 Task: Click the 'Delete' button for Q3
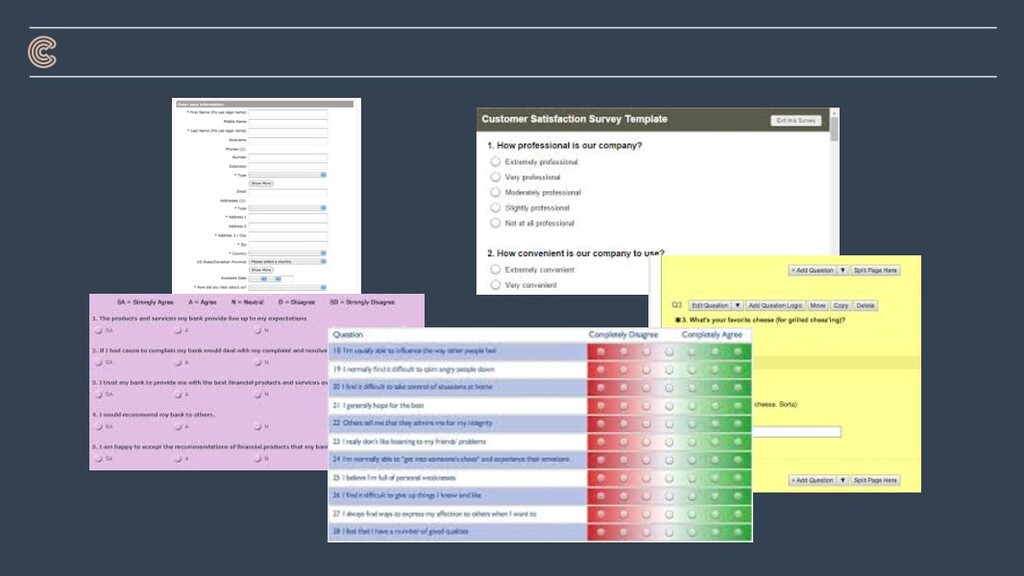[x=865, y=306]
